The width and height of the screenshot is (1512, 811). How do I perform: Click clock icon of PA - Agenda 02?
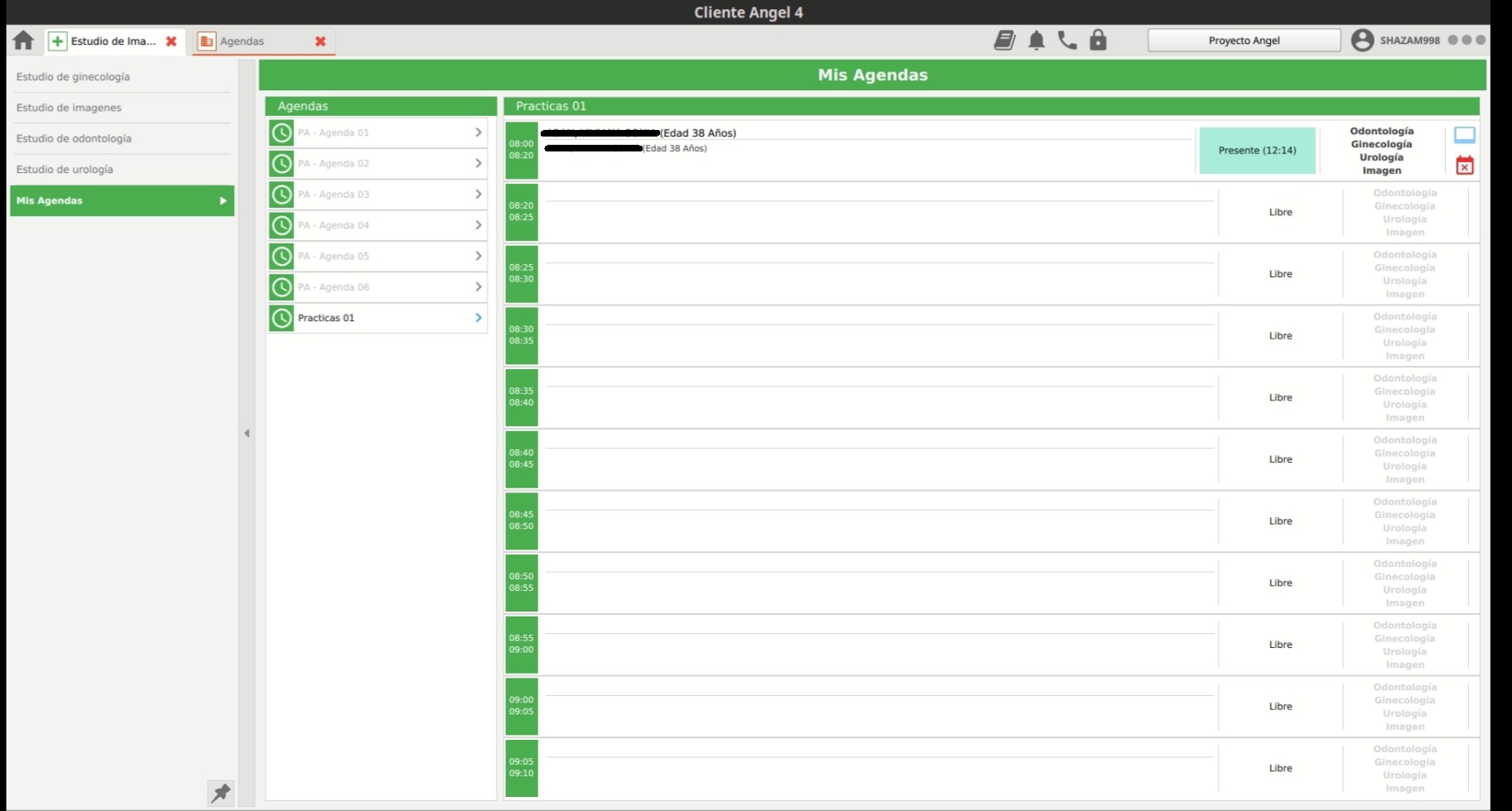coord(282,163)
